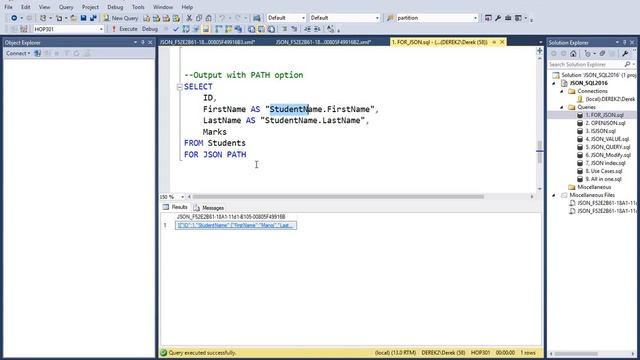Click the Navigate Backward icon

[14, 18]
